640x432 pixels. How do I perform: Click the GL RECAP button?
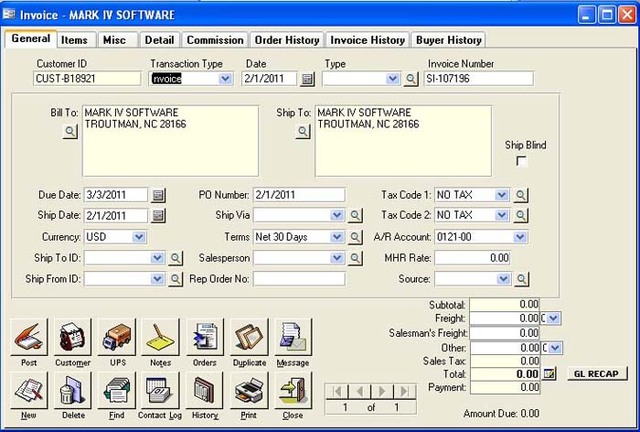click(x=597, y=374)
